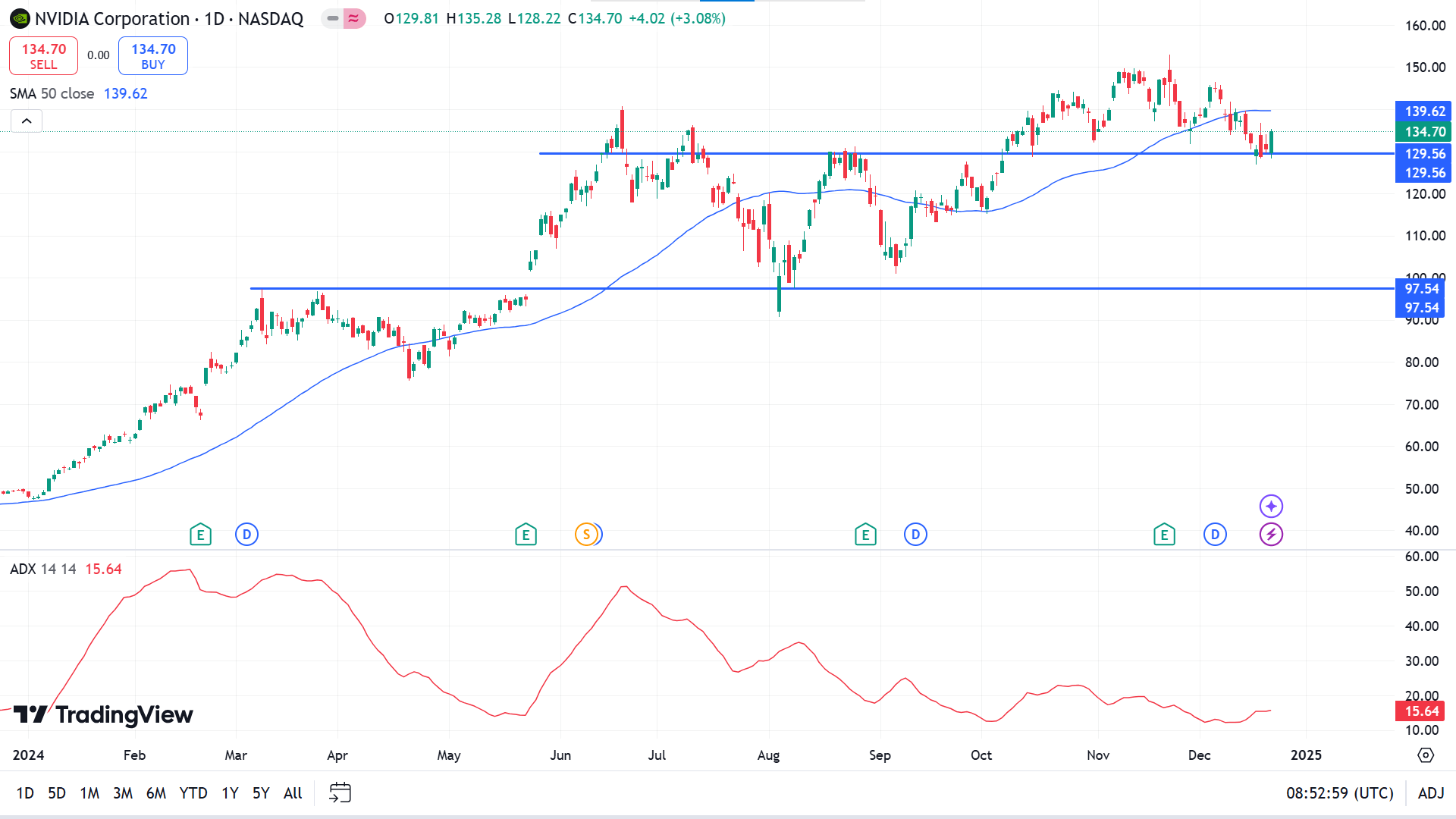Click the TradingView logo
1456x819 pixels.
click(103, 714)
